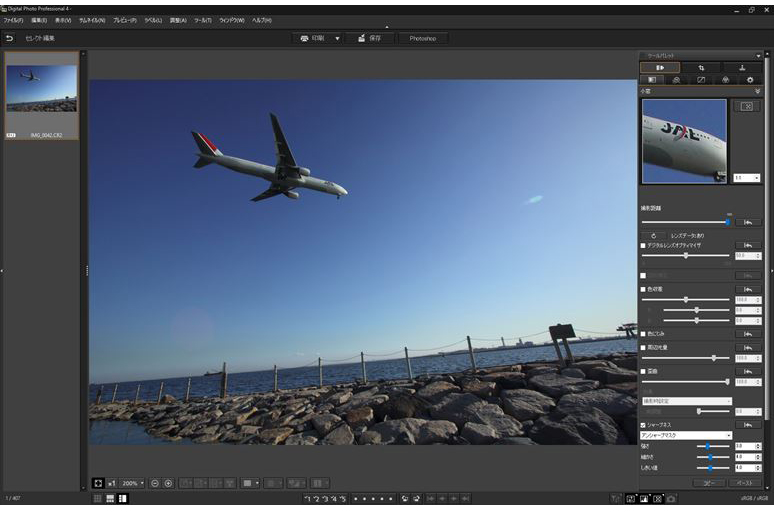Revert the Digital Lens Optimizer setting
This screenshot has width=774, height=516.
click(748, 245)
